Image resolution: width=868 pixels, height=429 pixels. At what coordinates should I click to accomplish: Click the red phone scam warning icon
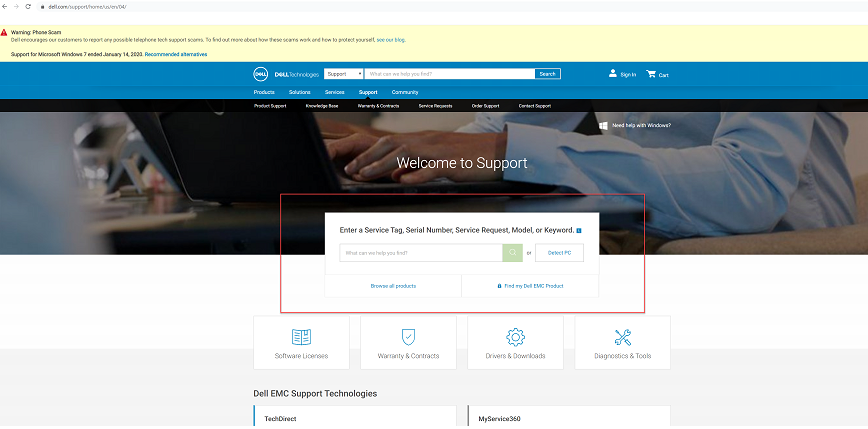point(4,33)
